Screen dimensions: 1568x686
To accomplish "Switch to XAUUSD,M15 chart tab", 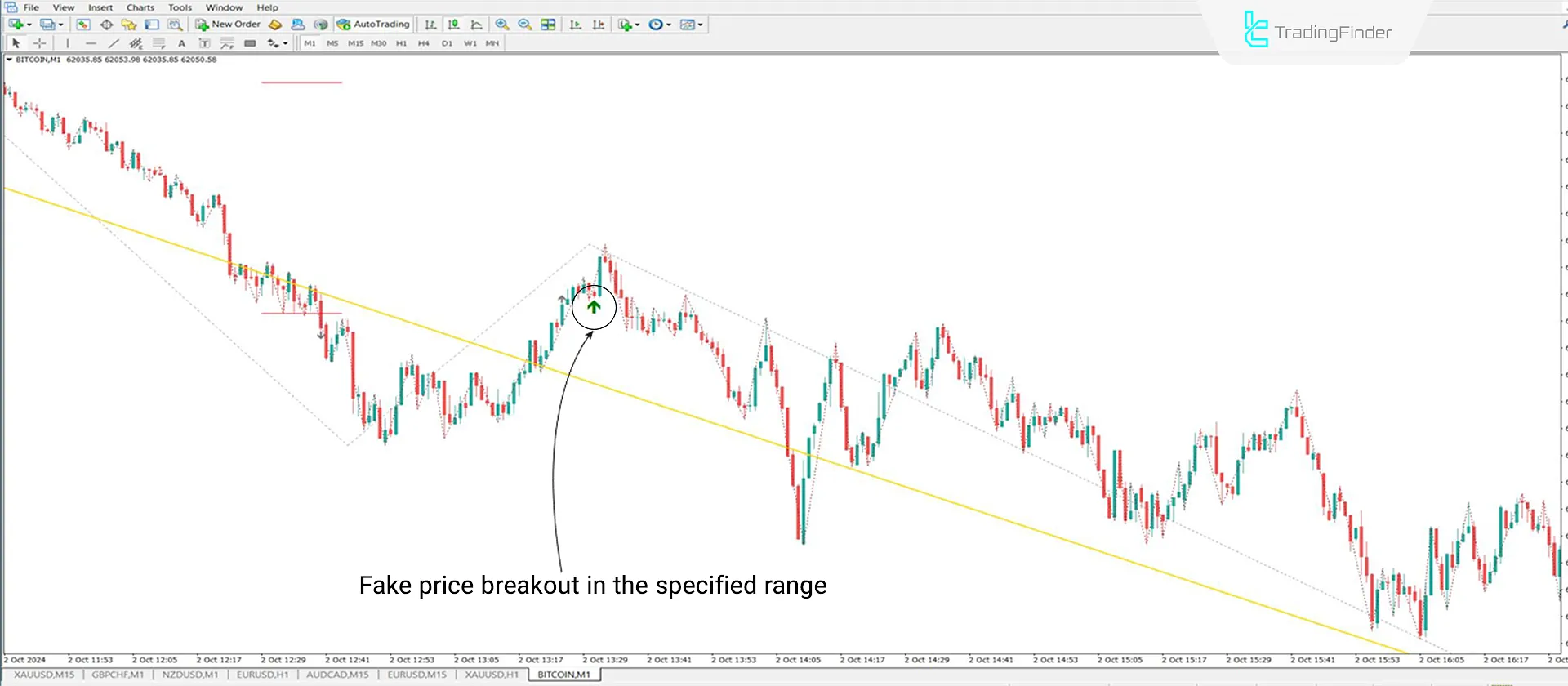I will (x=44, y=675).
